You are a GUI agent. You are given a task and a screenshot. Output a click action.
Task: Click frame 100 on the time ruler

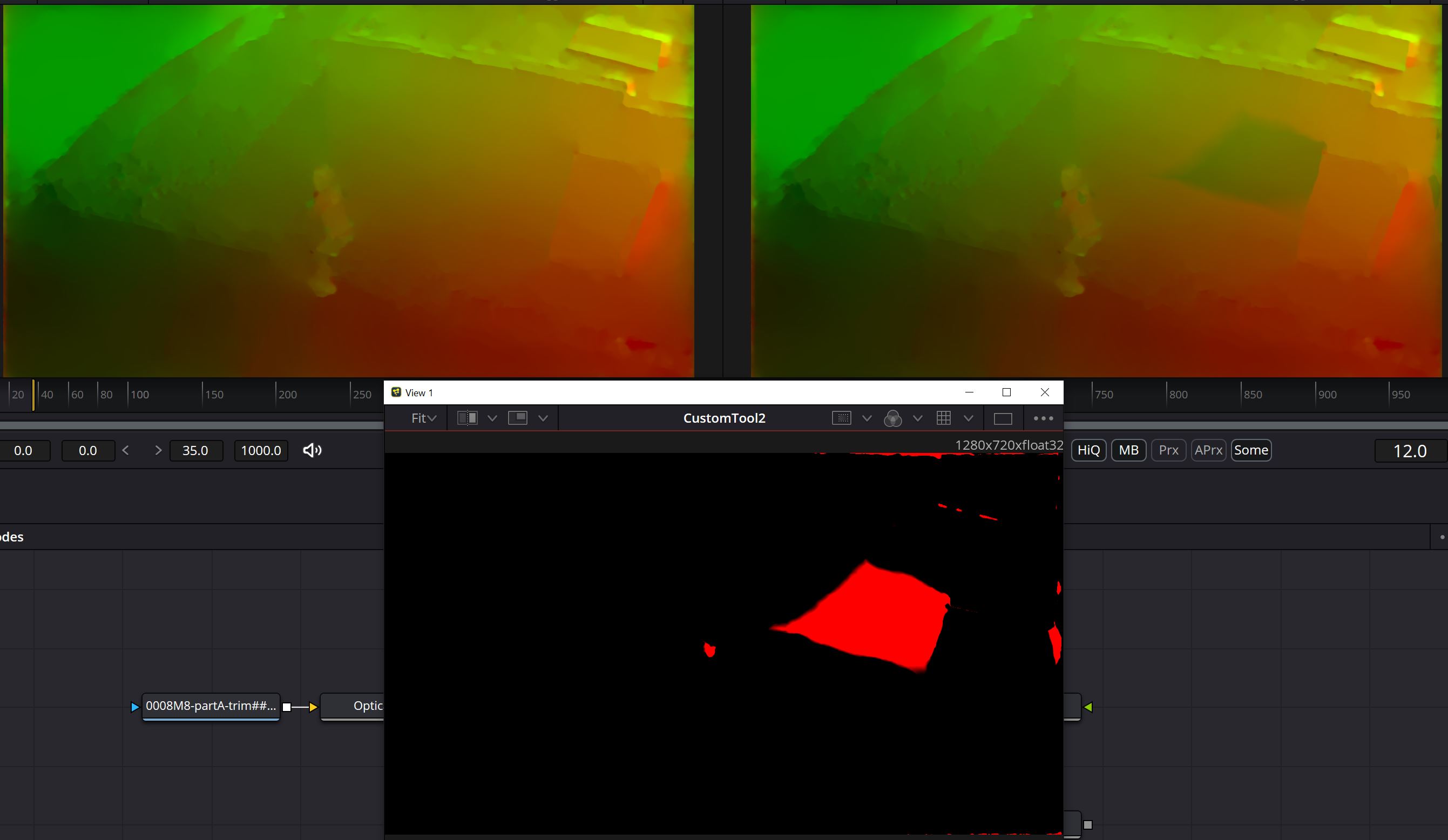140,395
